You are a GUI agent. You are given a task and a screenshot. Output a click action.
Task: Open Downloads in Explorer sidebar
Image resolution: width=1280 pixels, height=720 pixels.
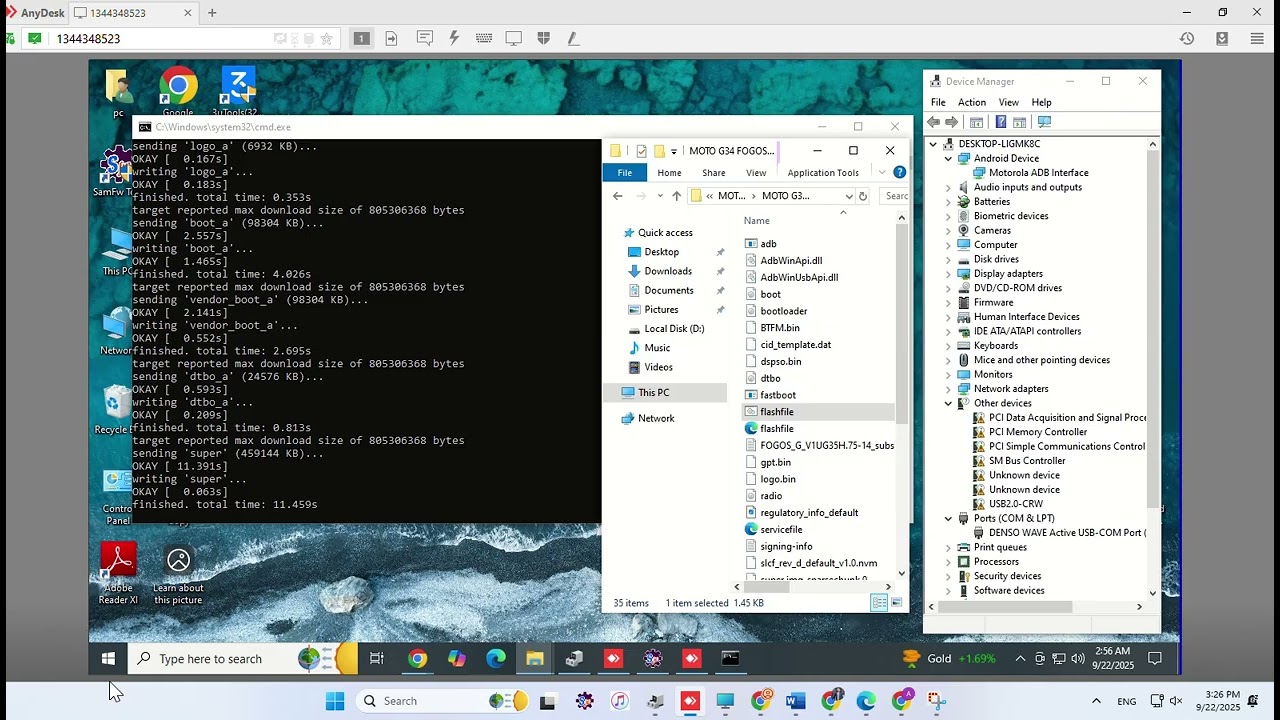coord(668,271)
